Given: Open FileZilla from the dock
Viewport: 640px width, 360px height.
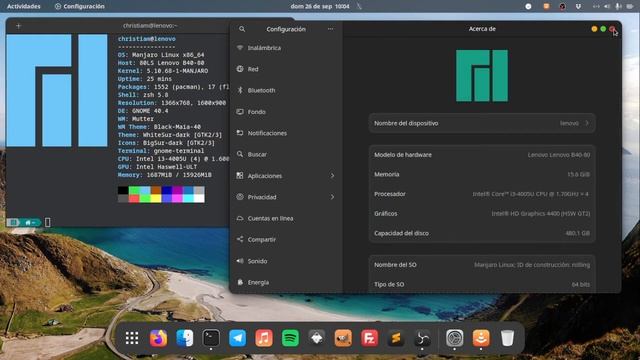Looking at the screenshot, I should 369,338.
